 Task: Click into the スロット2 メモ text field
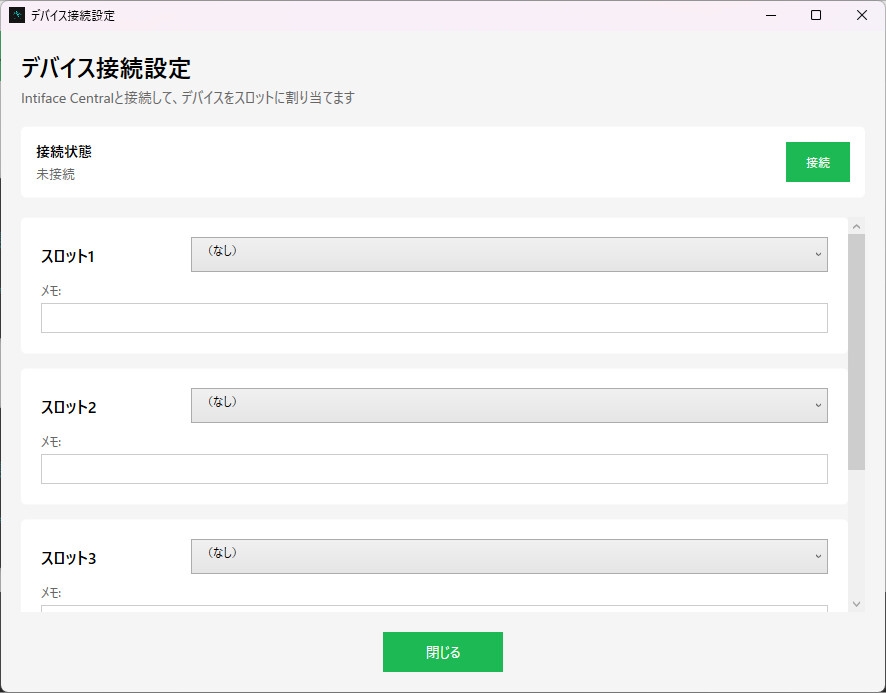coord(434,469)
